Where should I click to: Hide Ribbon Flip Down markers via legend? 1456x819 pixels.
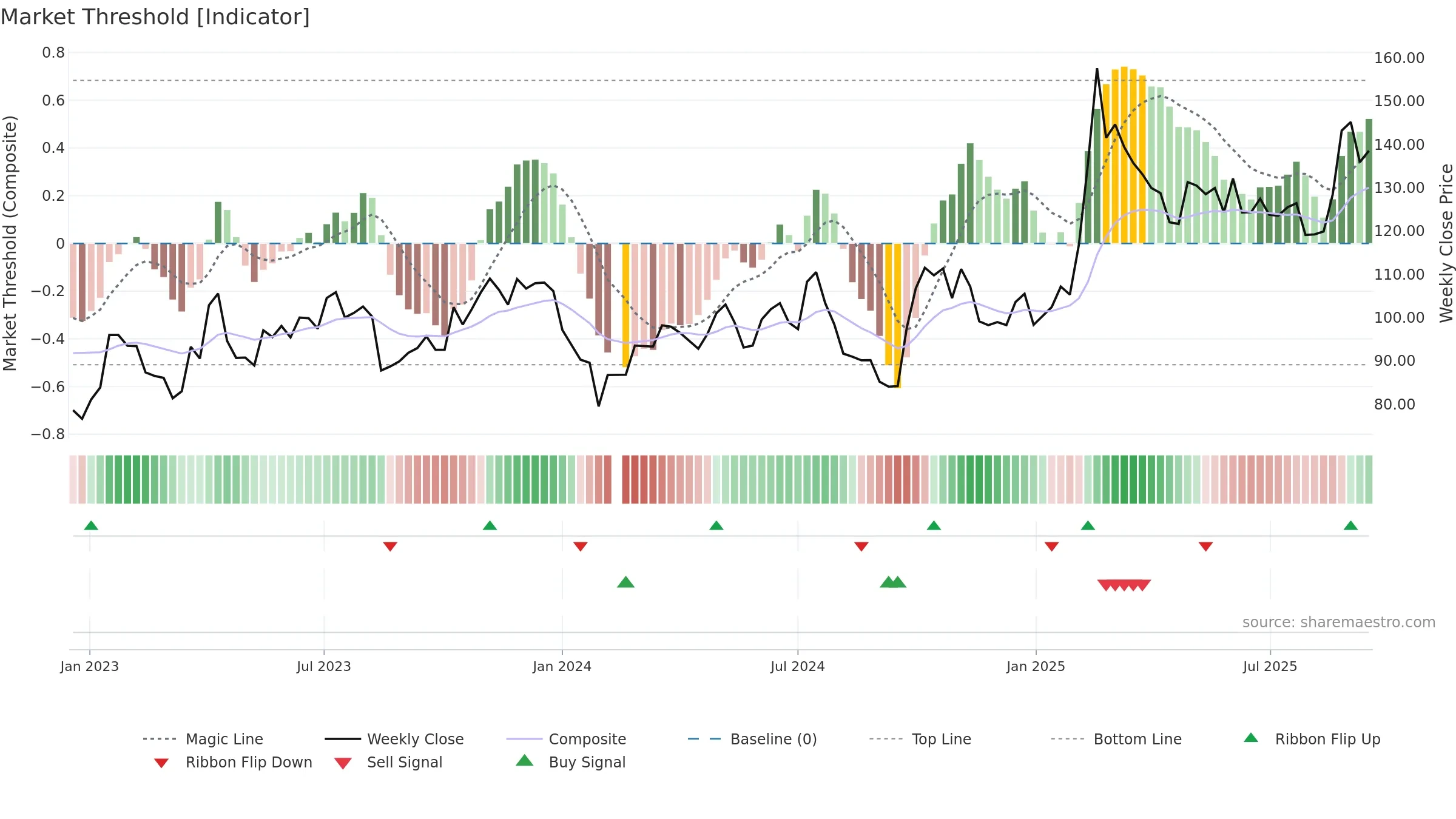coord(233,762)
